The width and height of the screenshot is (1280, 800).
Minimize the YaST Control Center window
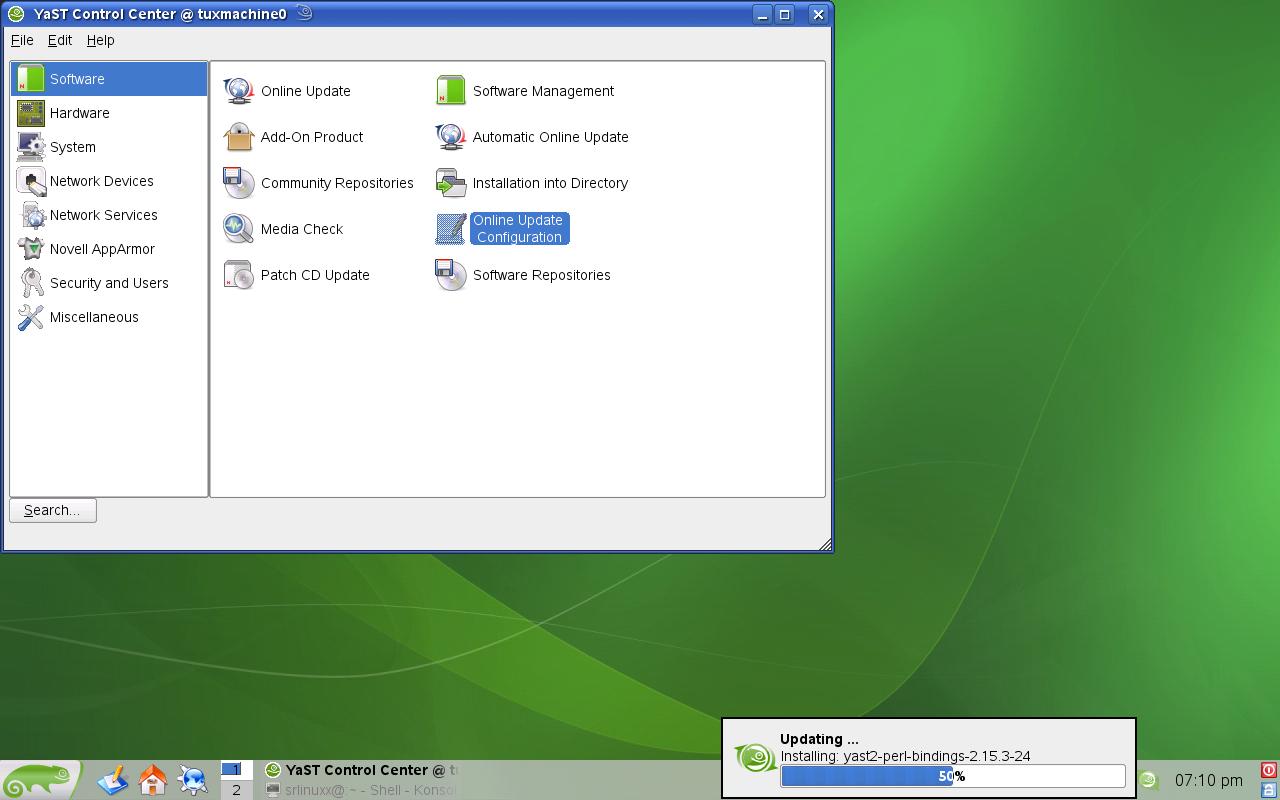[762, 14]
